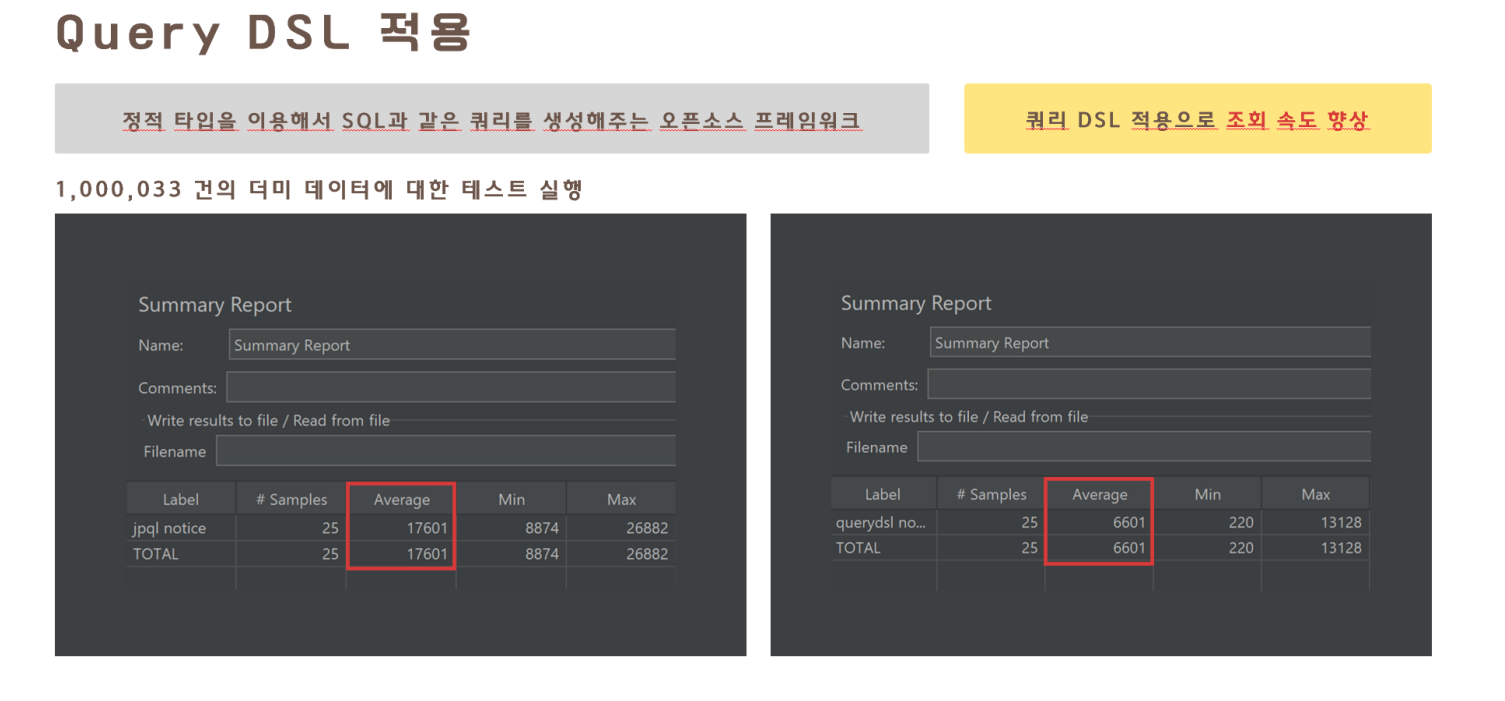Click the Filename field in the jpql report

click(446, 451)
